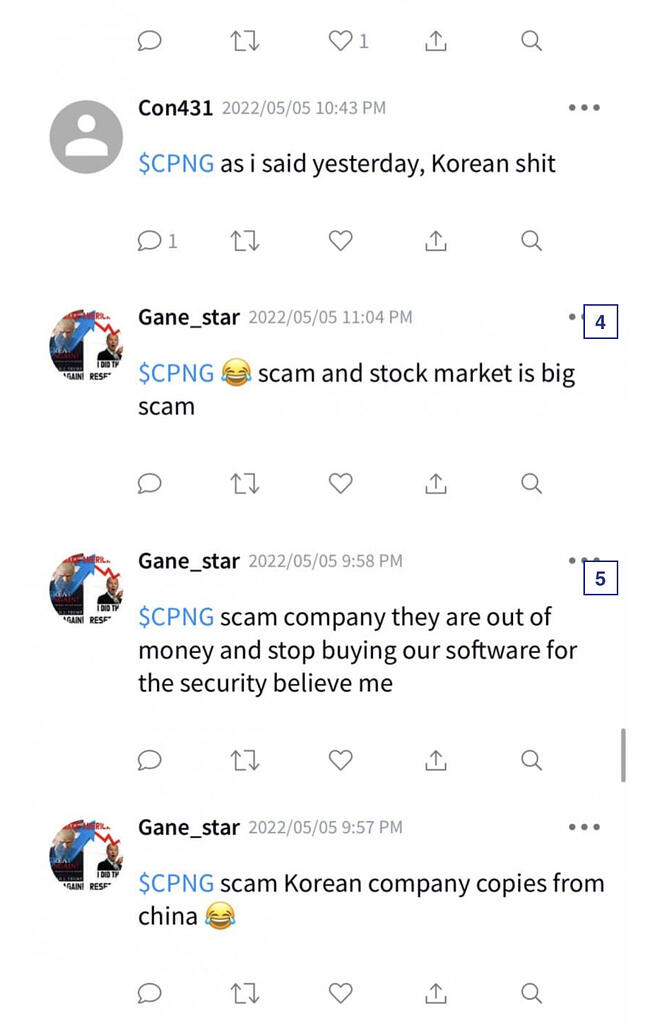Like Con431's Korean post
Viewport: 650px width, 1026px height.
(341, 241)
